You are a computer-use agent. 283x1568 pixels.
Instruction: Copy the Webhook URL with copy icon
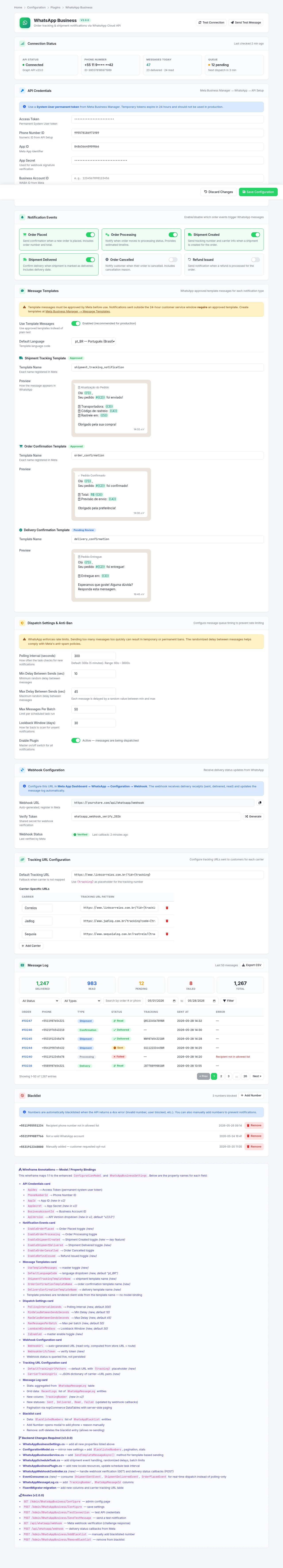(260, 803)
